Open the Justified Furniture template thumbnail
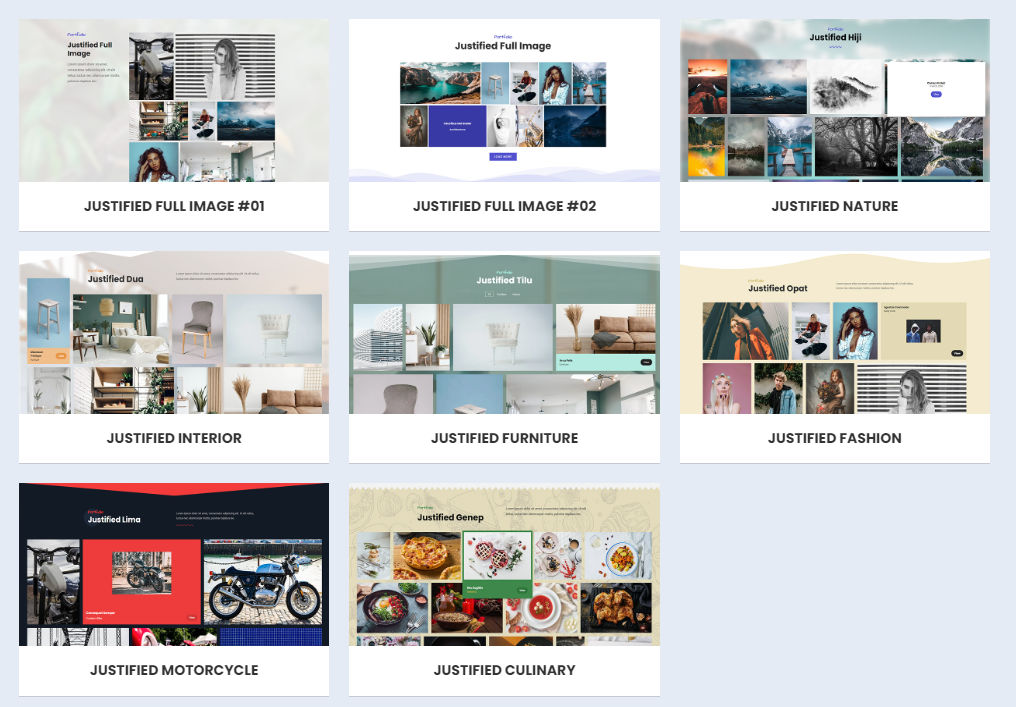The image size is (1016, 707). (504, 332)
